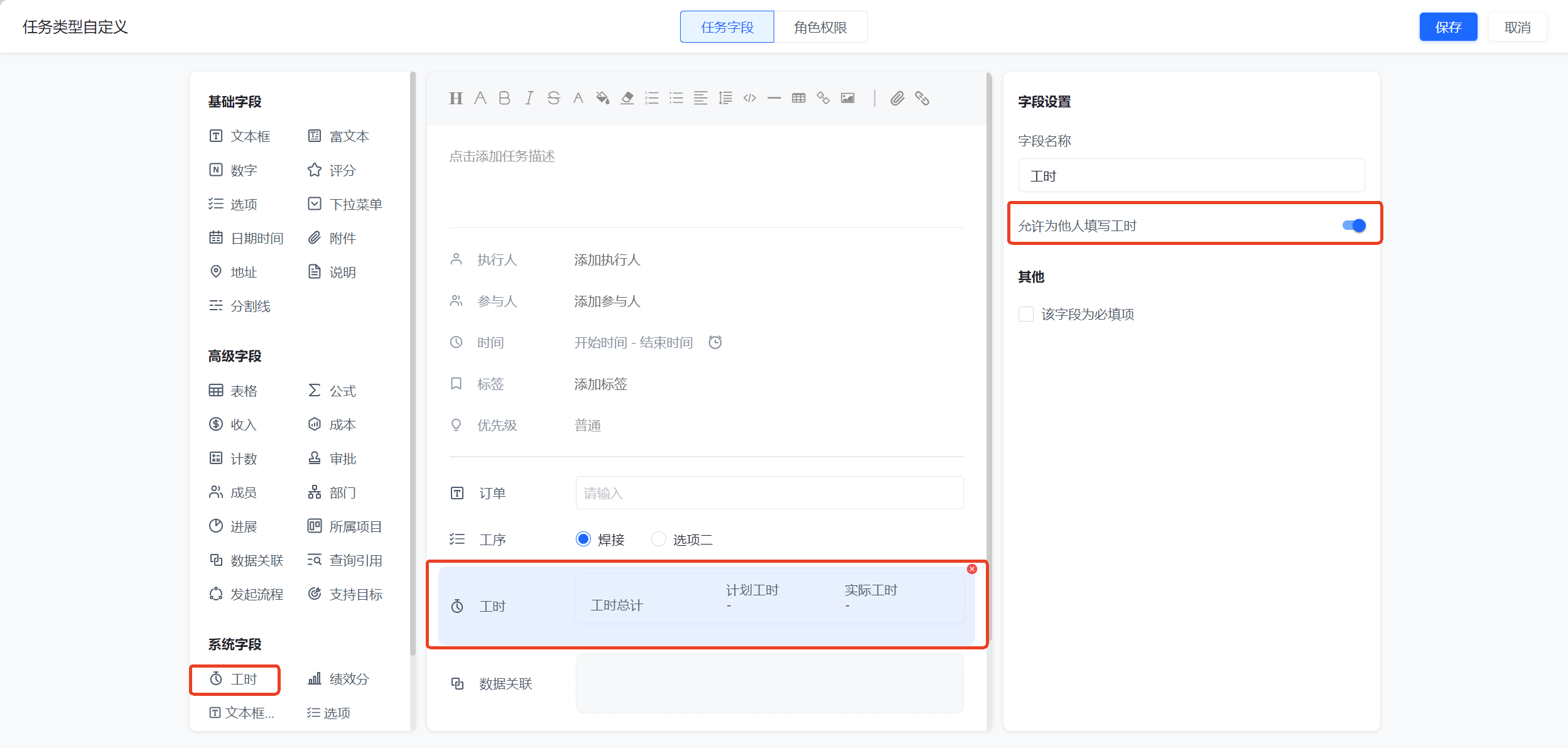Click 添加标签 link

pos(601,384)
